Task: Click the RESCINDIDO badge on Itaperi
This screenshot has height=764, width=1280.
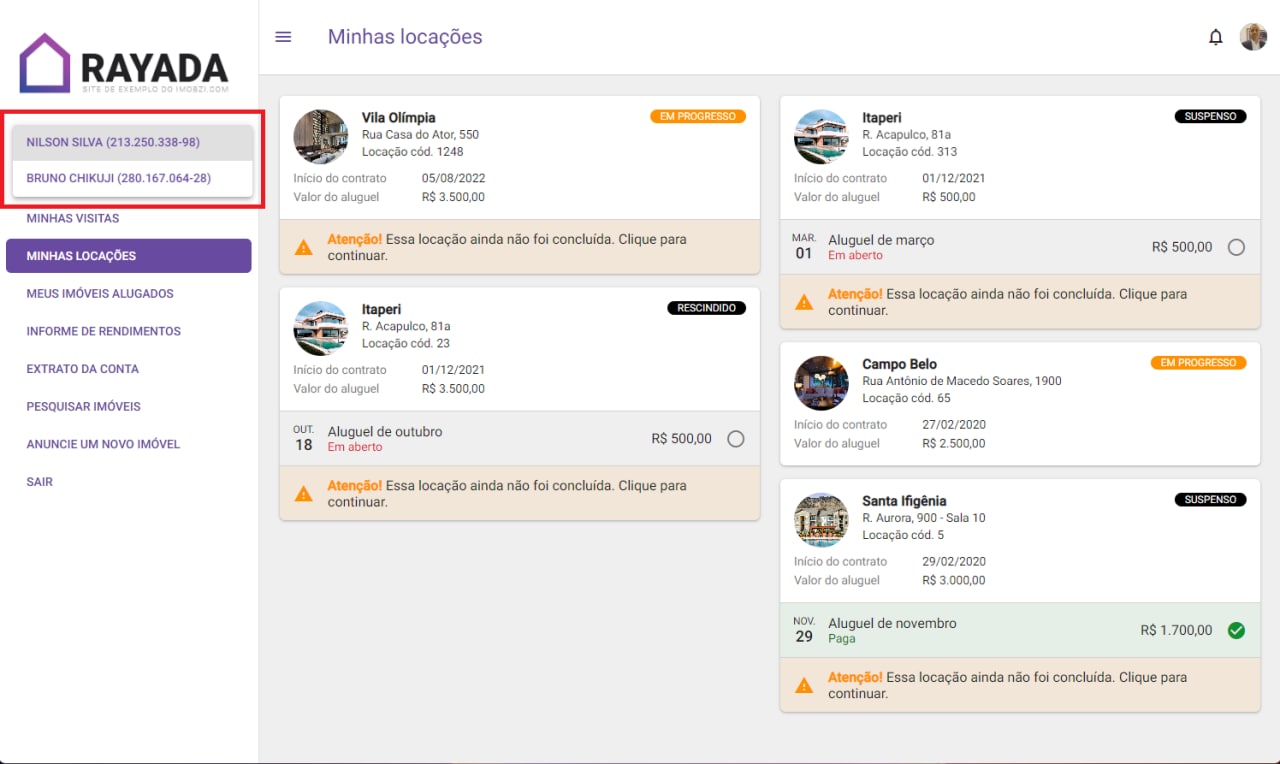Action: click(x=707, y=308)
